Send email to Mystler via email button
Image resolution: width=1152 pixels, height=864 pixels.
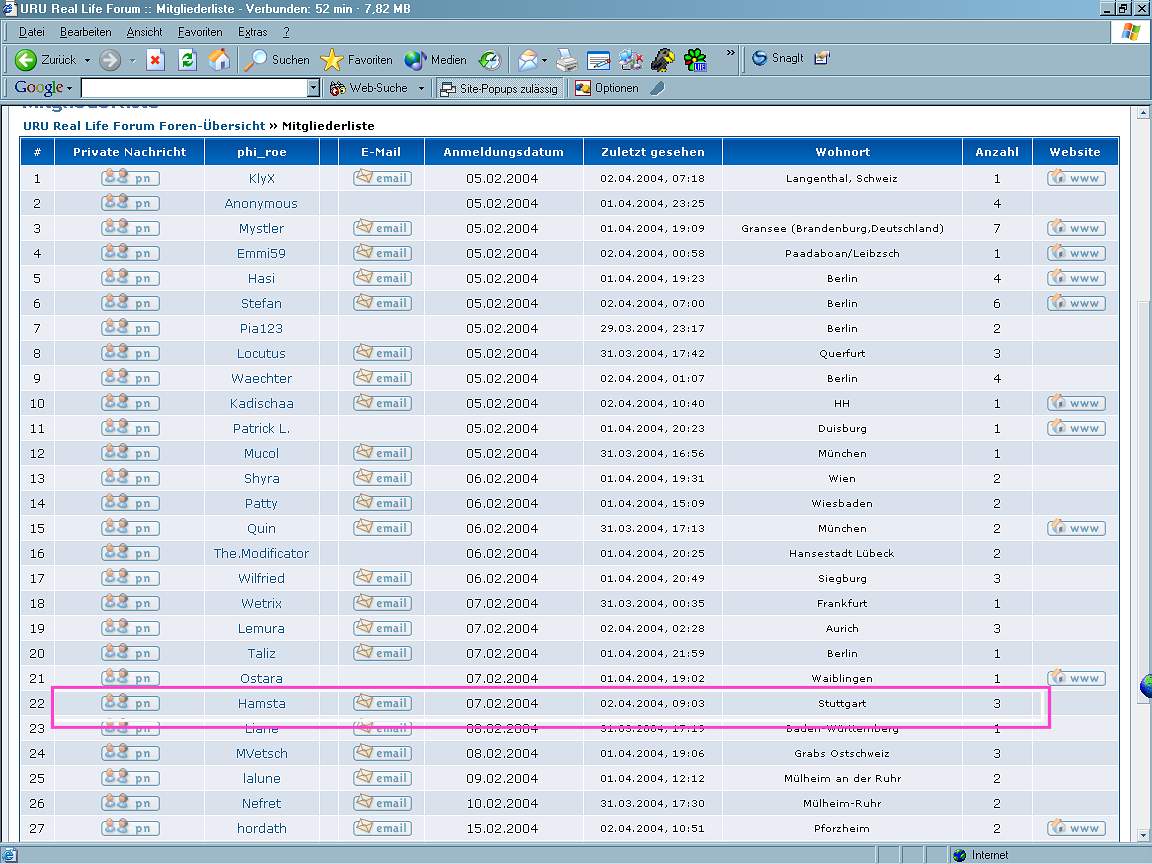(x=382, y=228)
